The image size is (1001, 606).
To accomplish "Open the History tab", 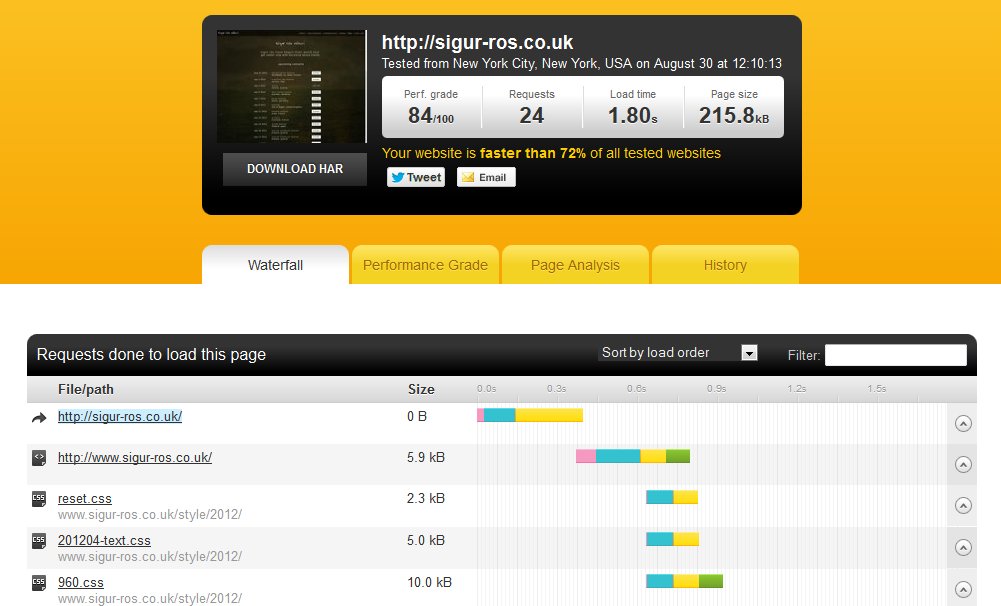I will 725,265.
